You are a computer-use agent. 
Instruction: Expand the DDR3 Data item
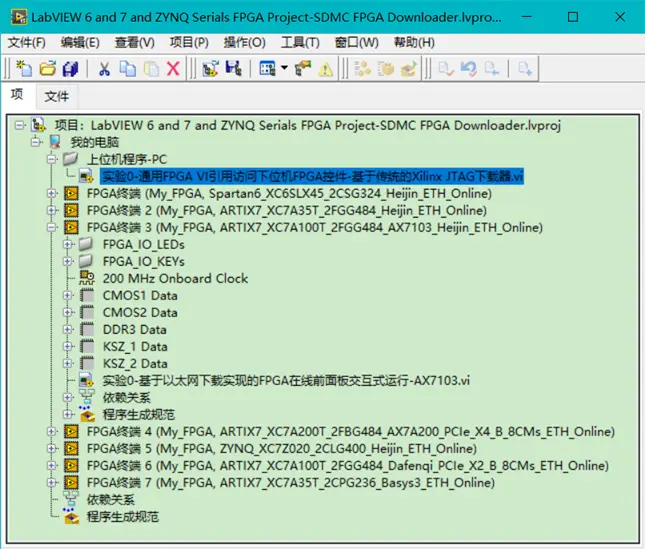click(68, 329)
